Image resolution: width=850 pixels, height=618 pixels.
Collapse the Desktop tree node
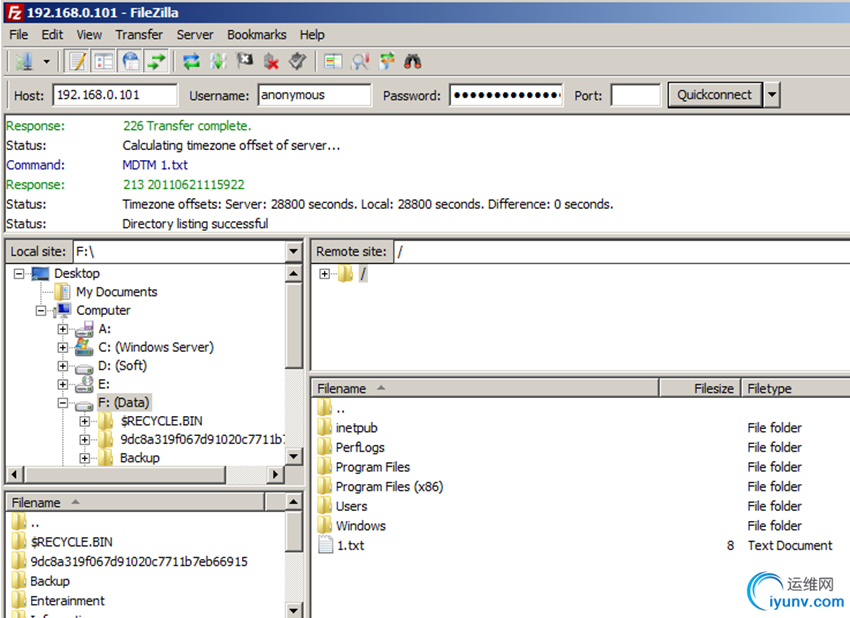pos(19,274)
